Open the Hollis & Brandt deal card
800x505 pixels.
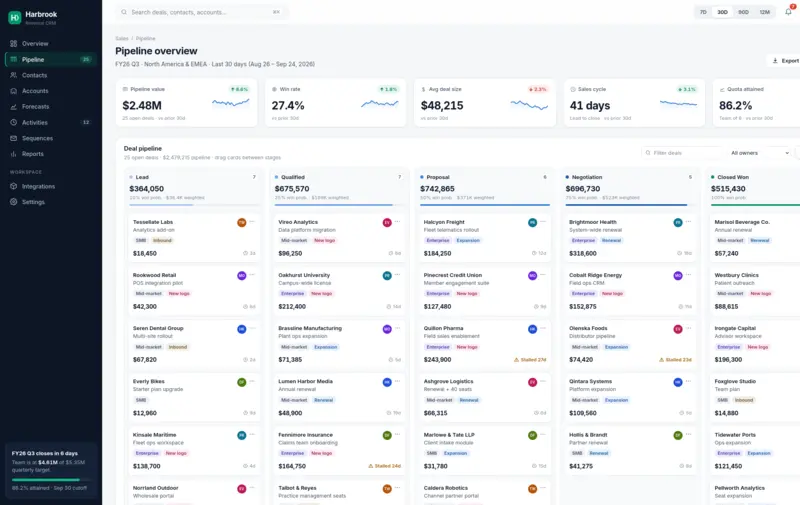click(630, 450)
